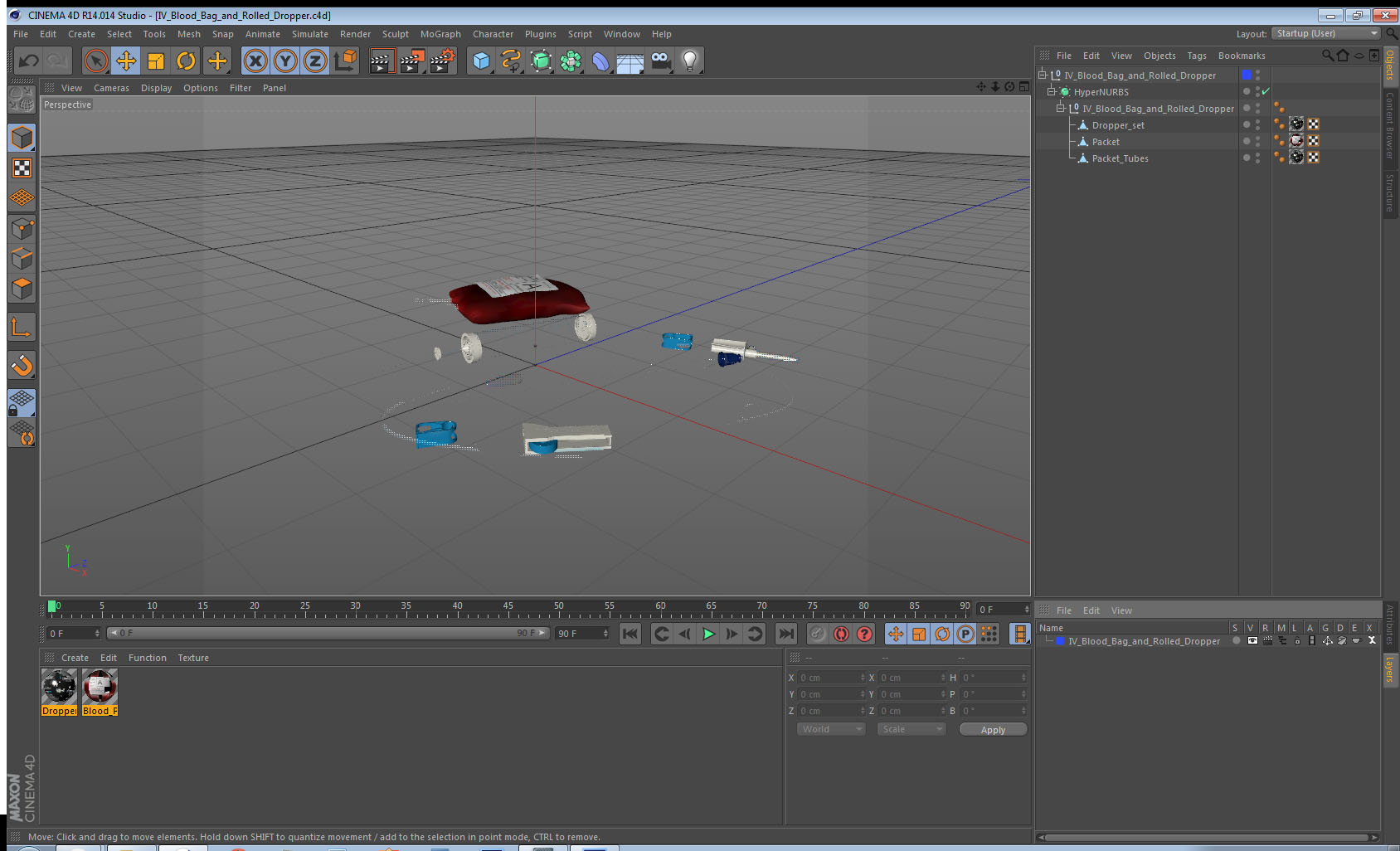Image resolution: width=1400 pixels, height=851 pixels.
Task: Render the active view
Action: [x=382, y=61]
